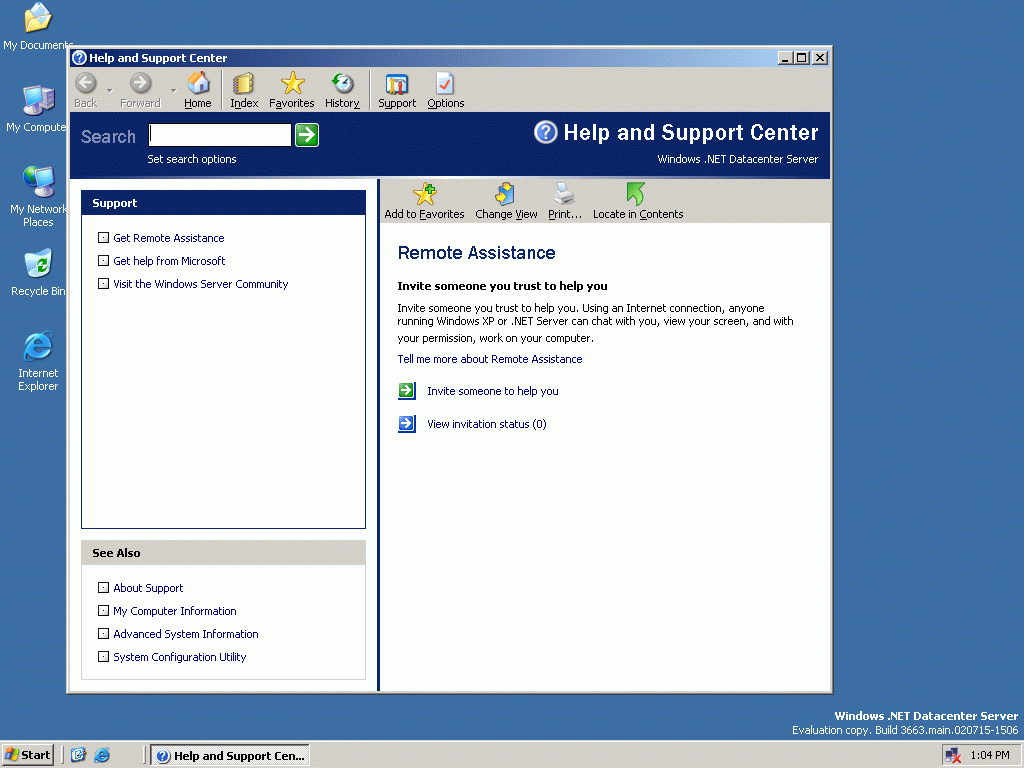Viewport: 1024px width, 768px height.
Task: Open the Index toolbar icon
Action: tap(243, 85)
